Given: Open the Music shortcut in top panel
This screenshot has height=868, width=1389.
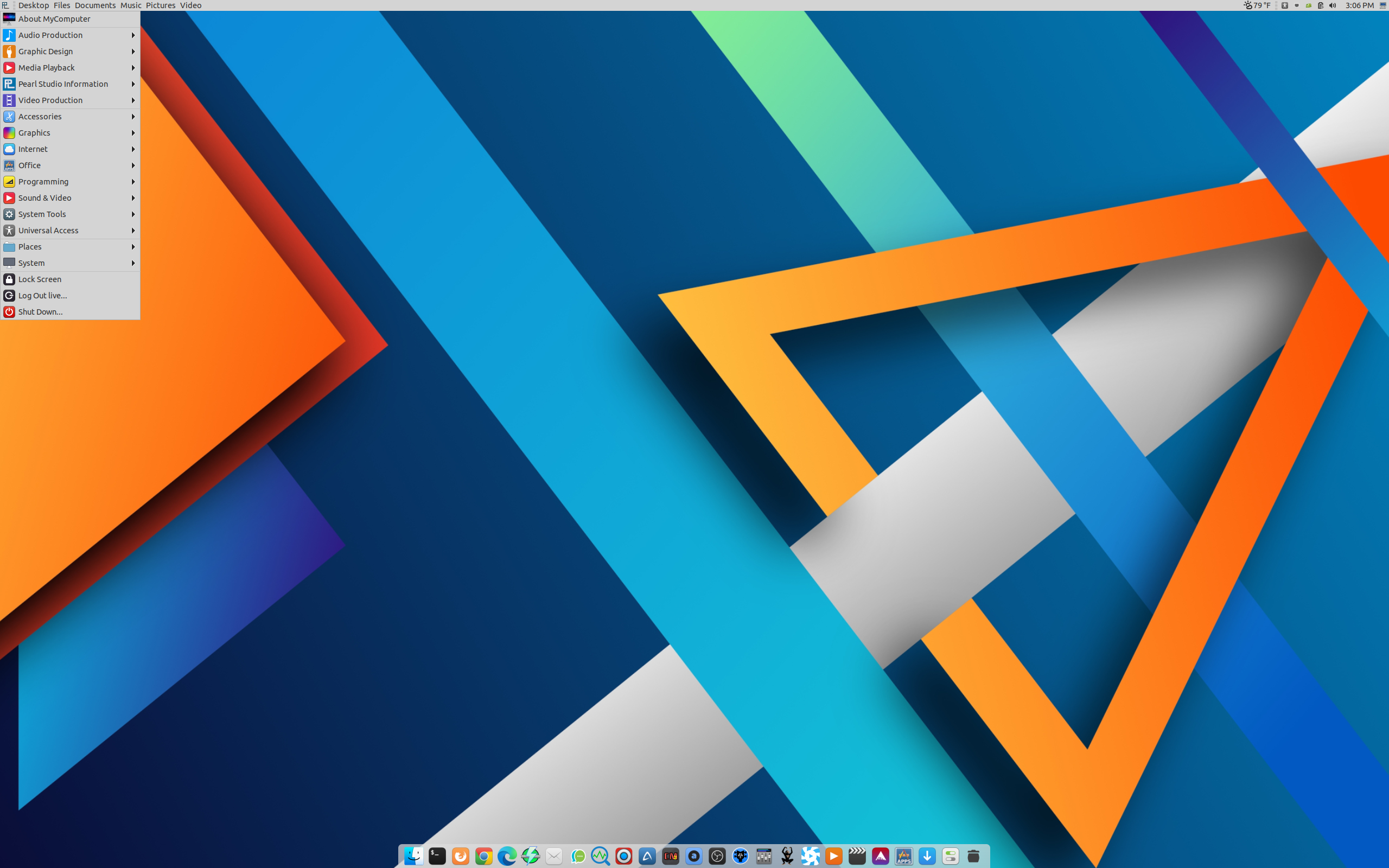Looking at the screenshot, I should pyautogui.click(x=131, y=5).
